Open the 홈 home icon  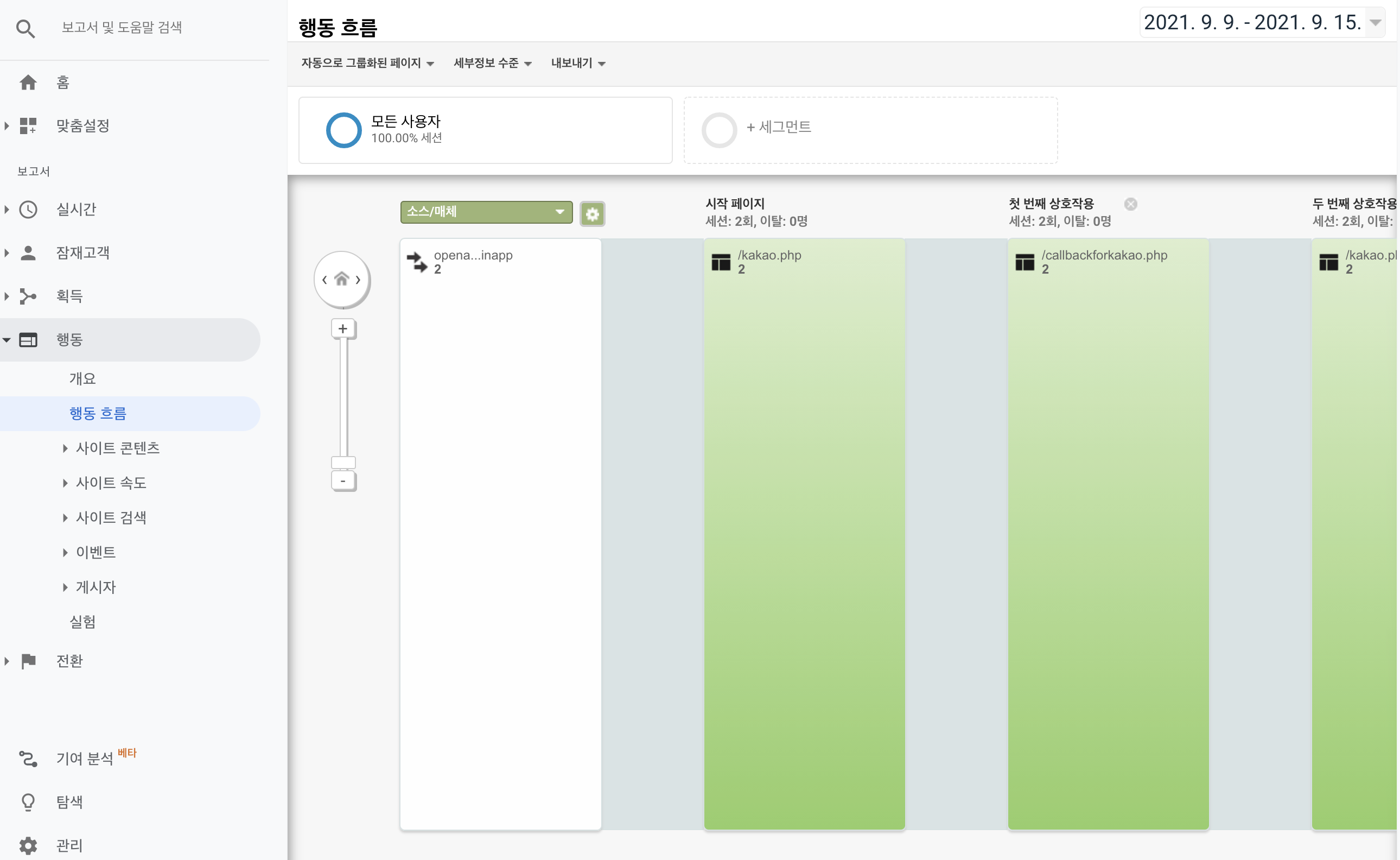[x=28, y=83]
